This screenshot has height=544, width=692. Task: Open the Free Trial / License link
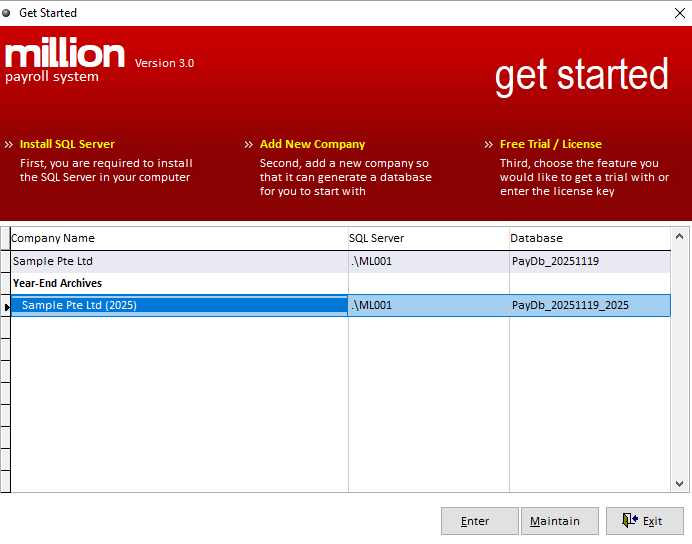[x=551, y=144]
